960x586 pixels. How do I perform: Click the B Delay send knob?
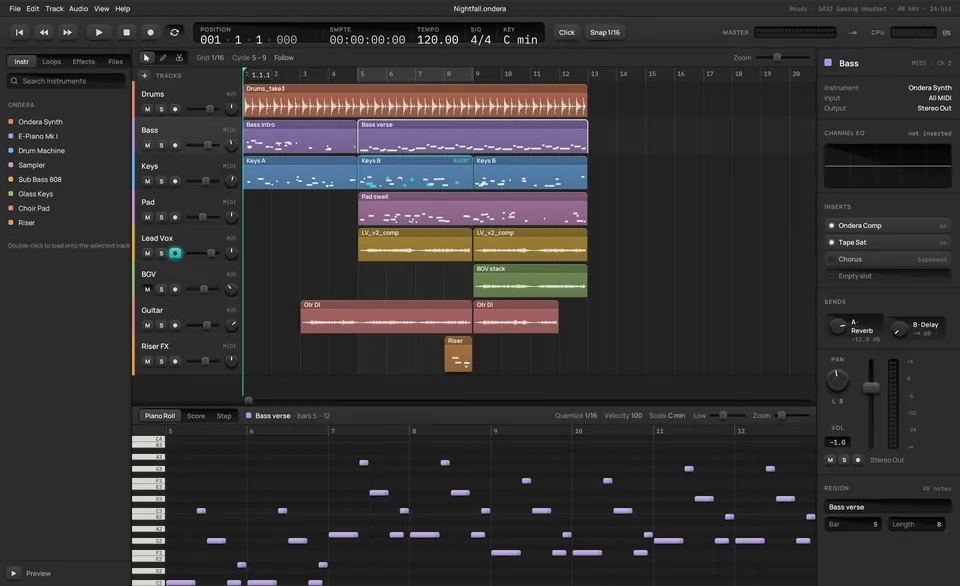pyautogui.click(x=899, y=329)
